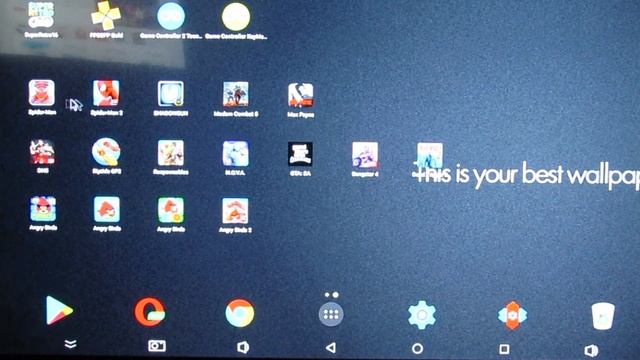This screenshot has width=640, height=360.
Task: Launch Chrome browser from the dock
Action: [x=240, y=313]
